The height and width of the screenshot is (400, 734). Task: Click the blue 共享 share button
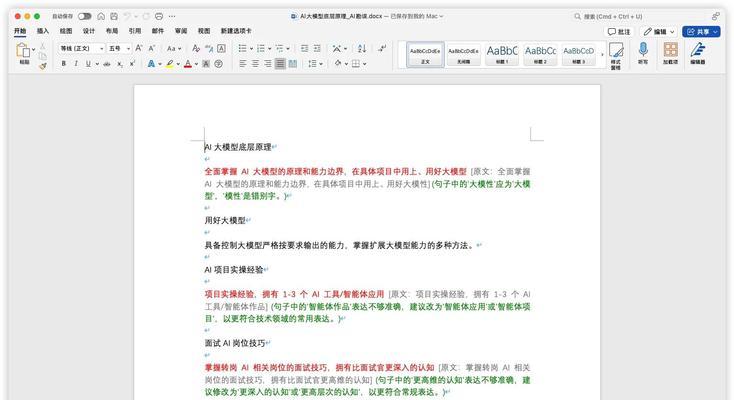[701, 31]
